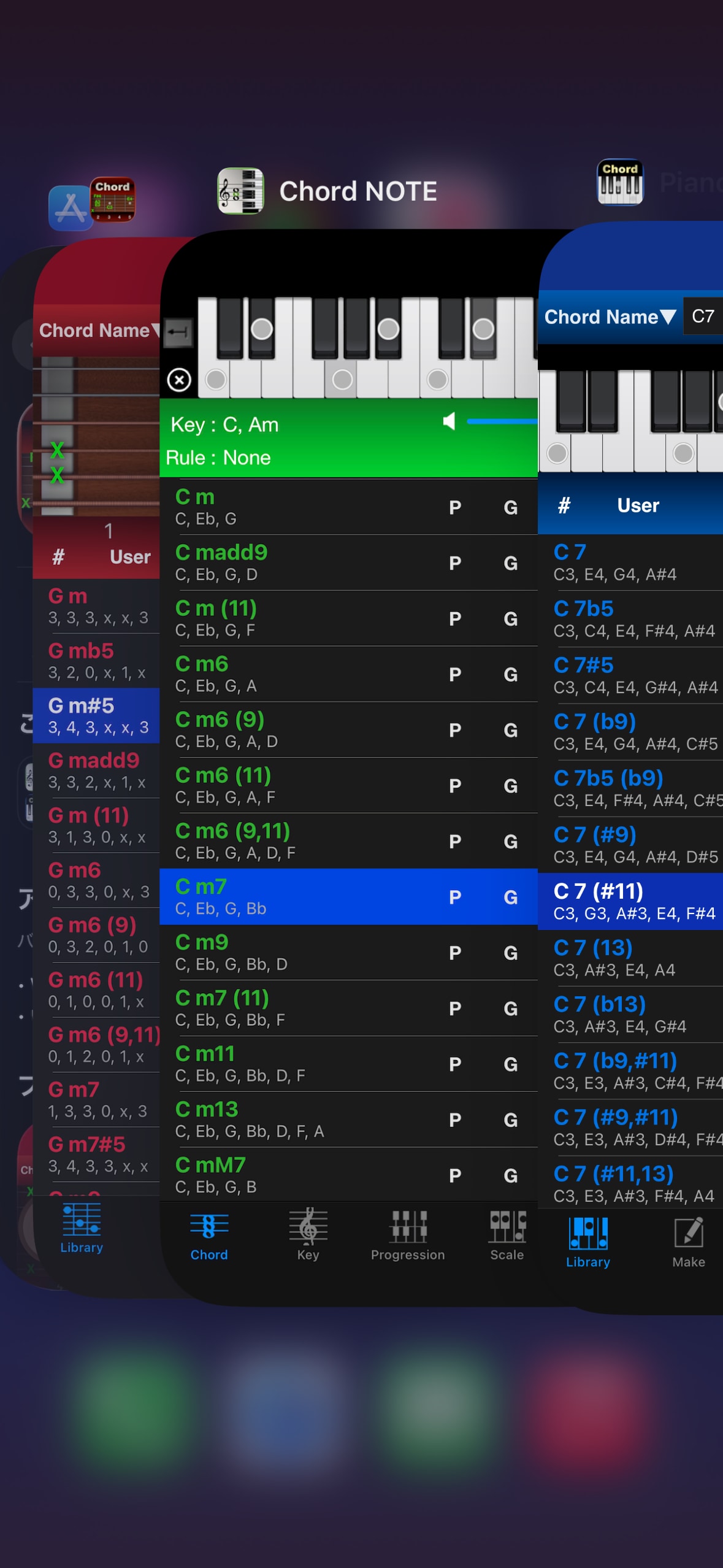Tap the Chord NOTE app icon
Screen dimensions: 723x1568
[x=241, y=191]
